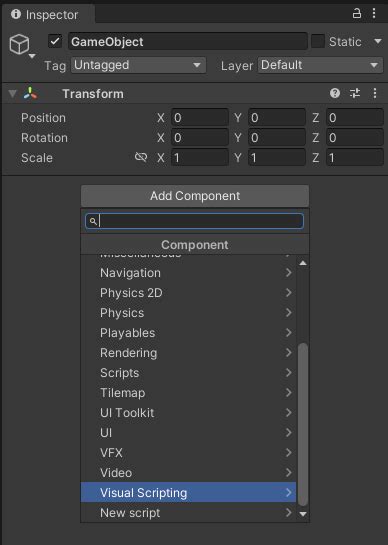
Task: Open the Tilemap component category
Action: 188,393
